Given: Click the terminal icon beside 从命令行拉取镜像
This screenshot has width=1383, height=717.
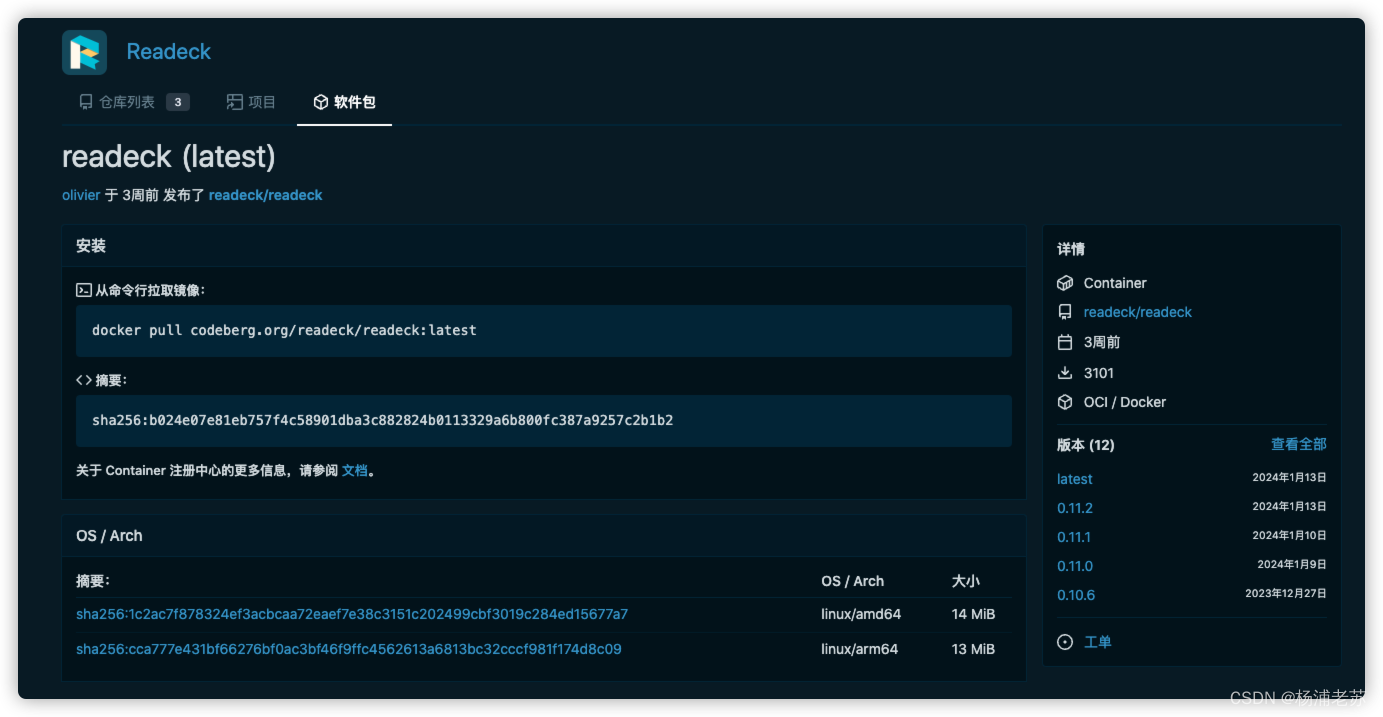Looking at the screenshot, I should 84,290.
